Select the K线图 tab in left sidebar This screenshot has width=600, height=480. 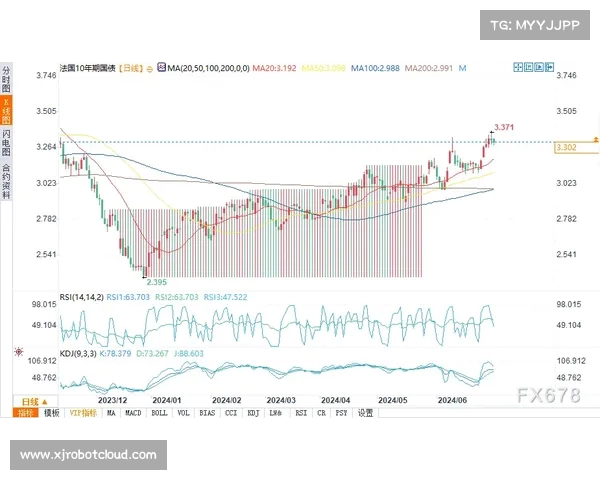click(6, 111)
